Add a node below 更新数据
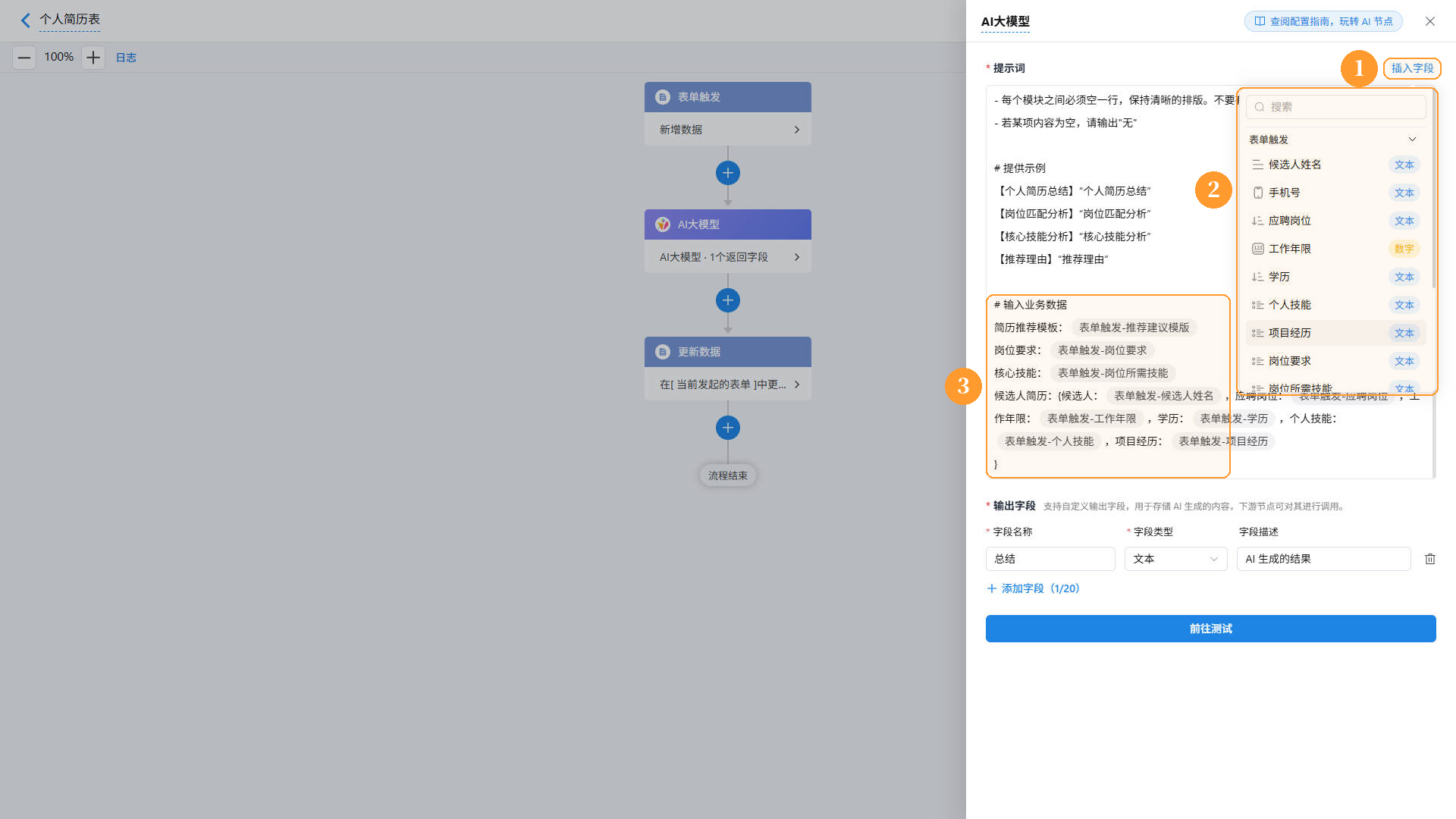 728,428
